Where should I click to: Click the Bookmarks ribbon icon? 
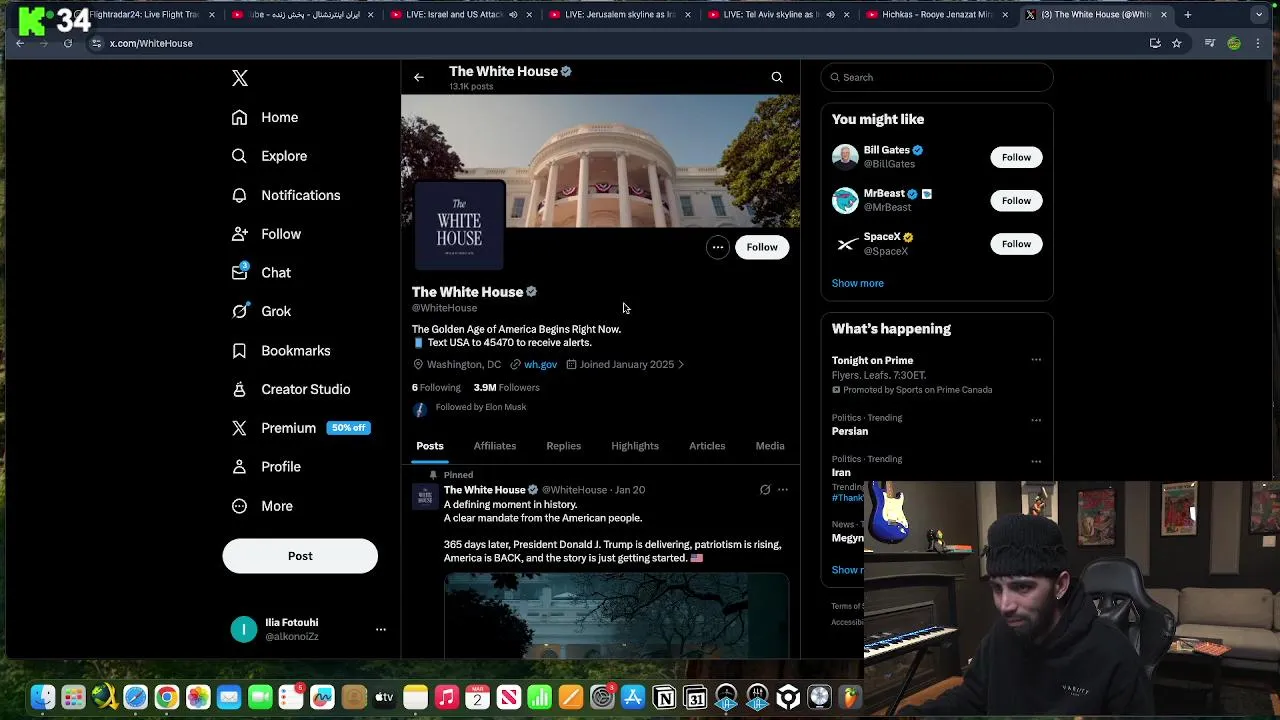tap(239, 351)
